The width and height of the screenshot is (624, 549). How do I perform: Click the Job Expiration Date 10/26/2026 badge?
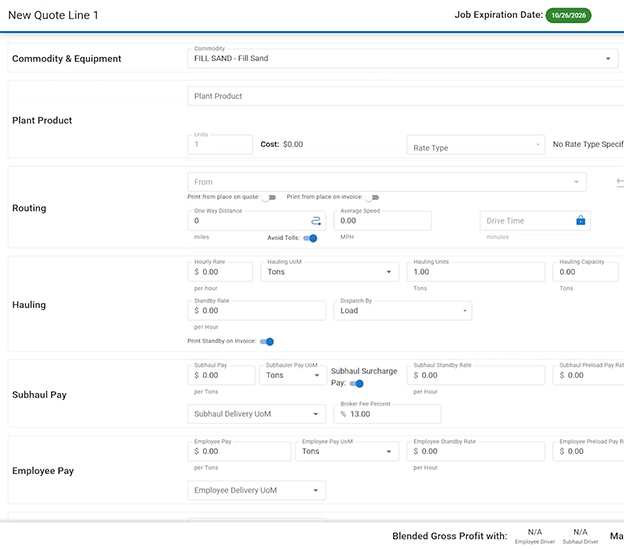pos(568,16)
